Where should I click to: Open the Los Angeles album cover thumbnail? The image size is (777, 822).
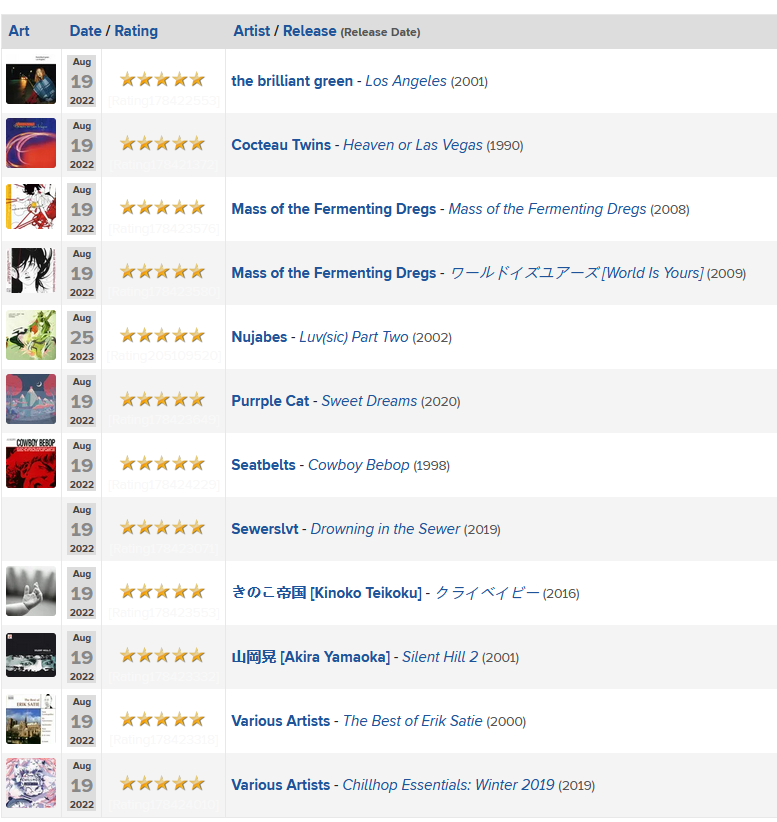(31, 79)
